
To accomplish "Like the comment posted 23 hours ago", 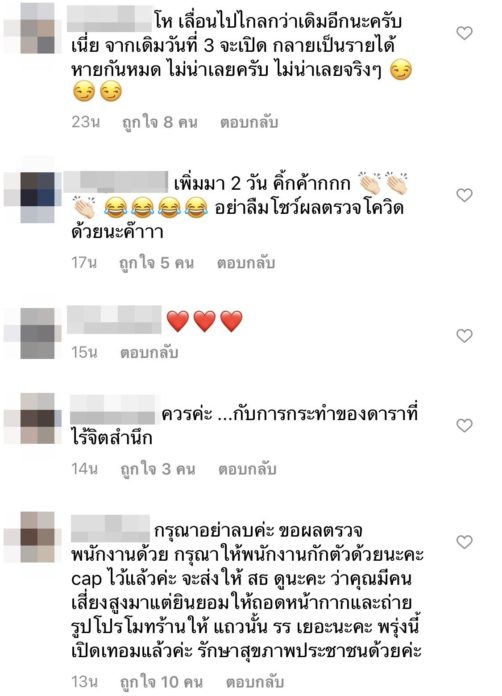I will (464, 33).
